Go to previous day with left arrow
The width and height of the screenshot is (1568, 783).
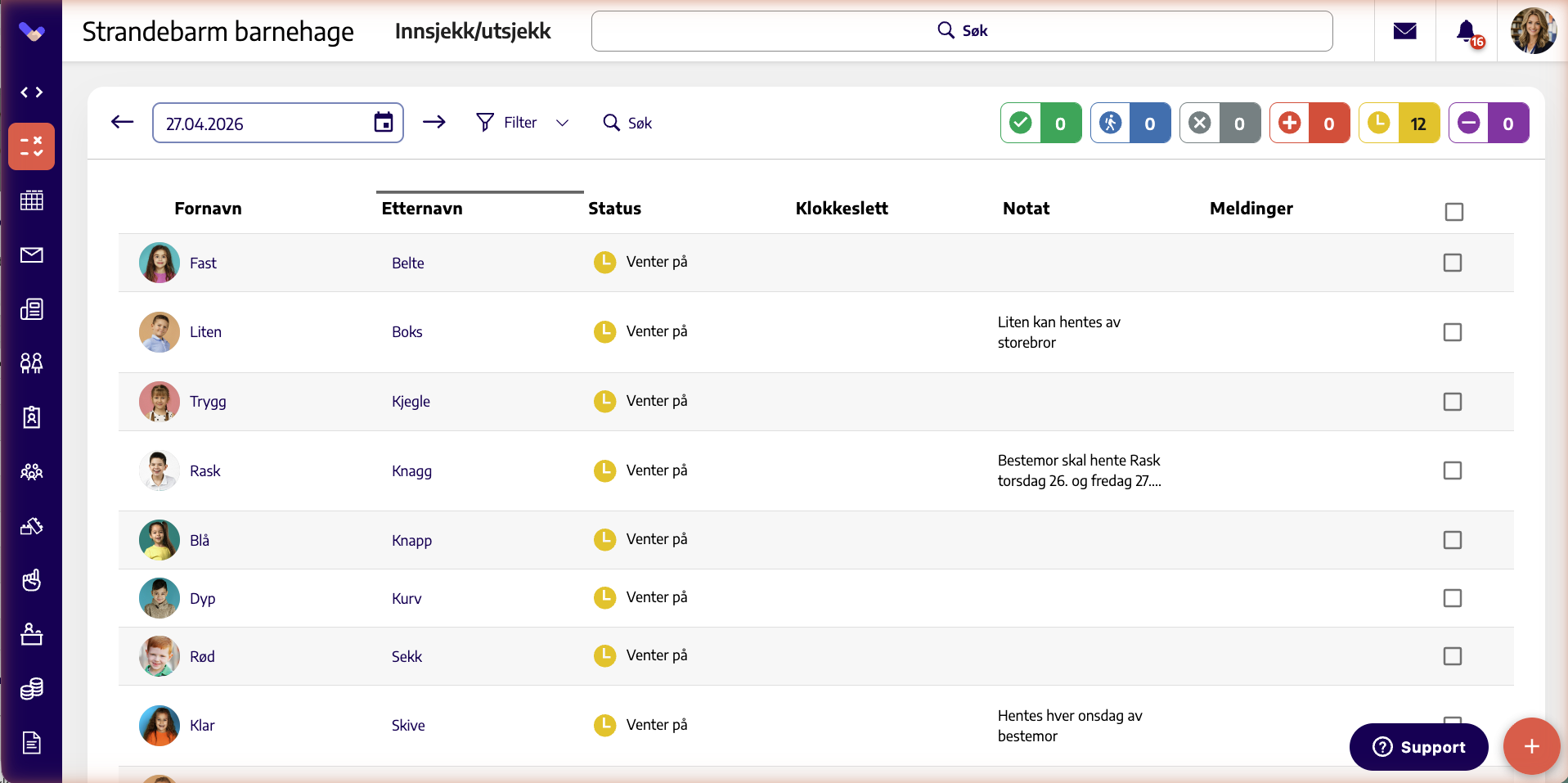coord(122,123)
